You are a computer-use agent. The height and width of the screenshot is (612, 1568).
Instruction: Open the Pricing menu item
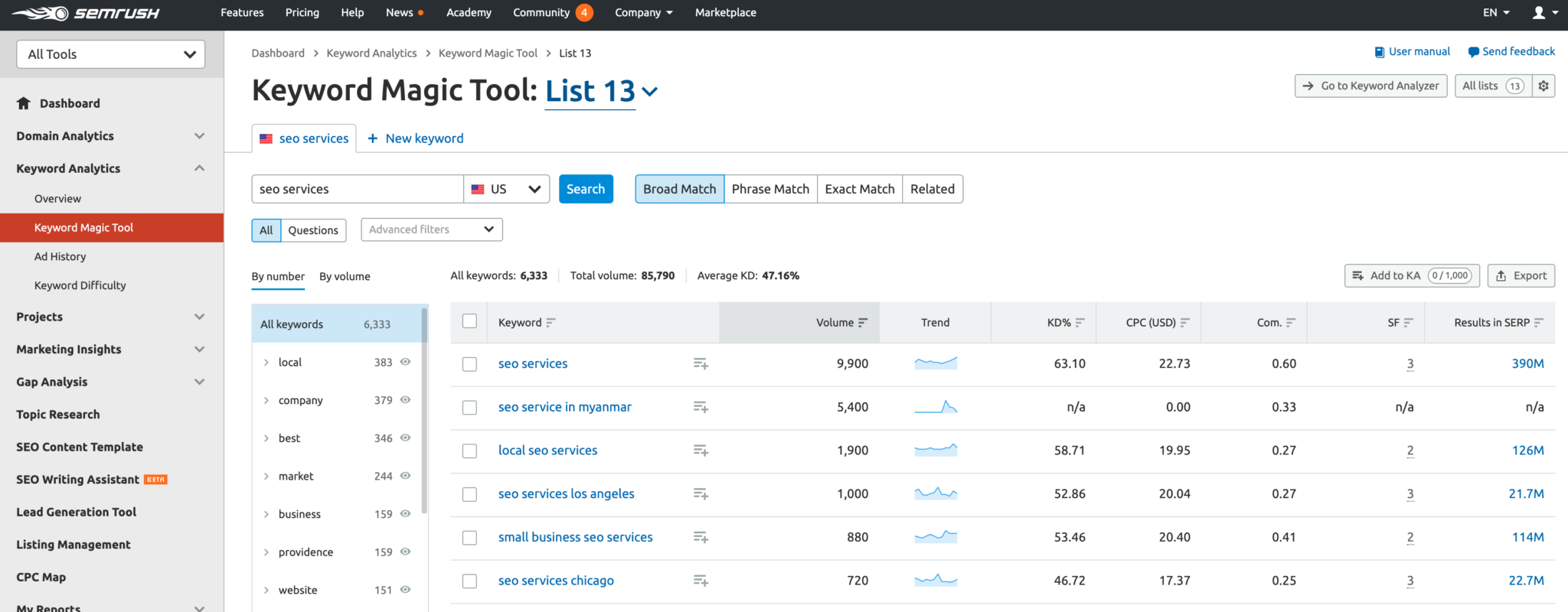point(302,12)
